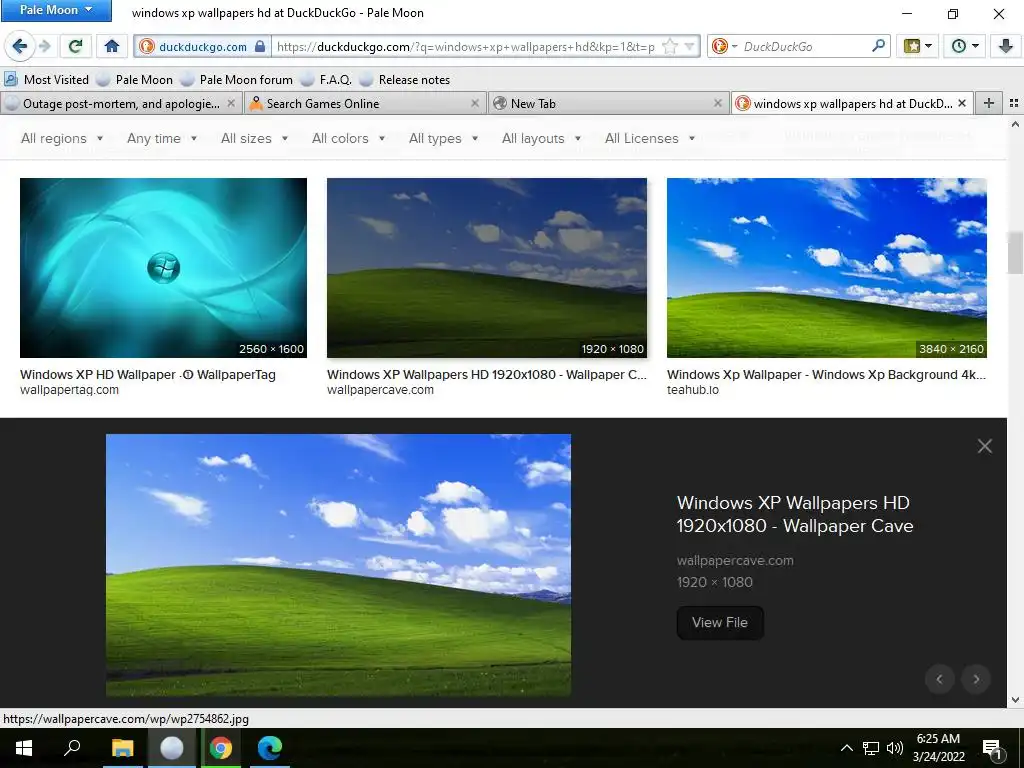1024x768 pixels.
Task: Launch Microsoft Edge from taskbar
Action: (270, 748)
